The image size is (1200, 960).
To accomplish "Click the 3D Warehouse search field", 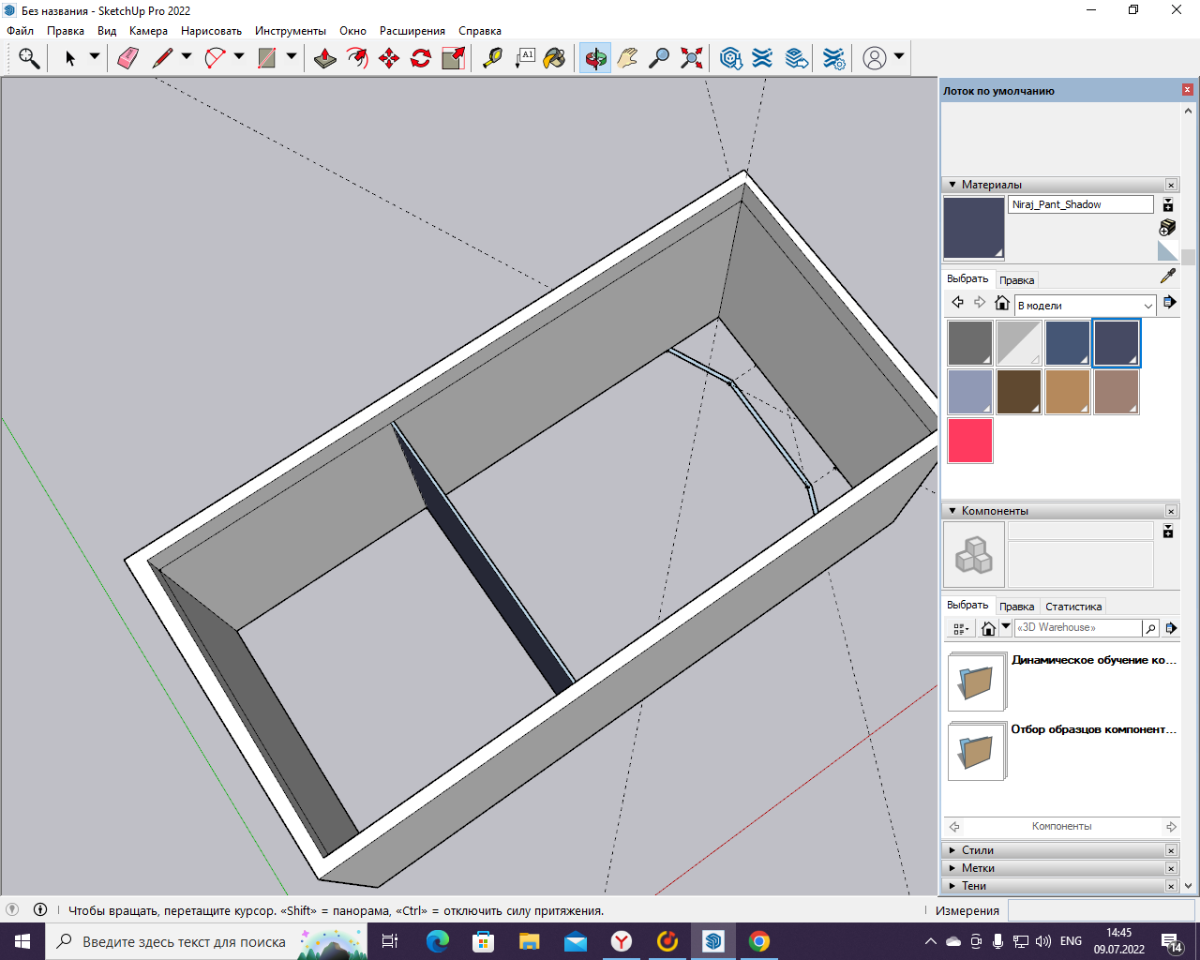I will coord(1076,628).
